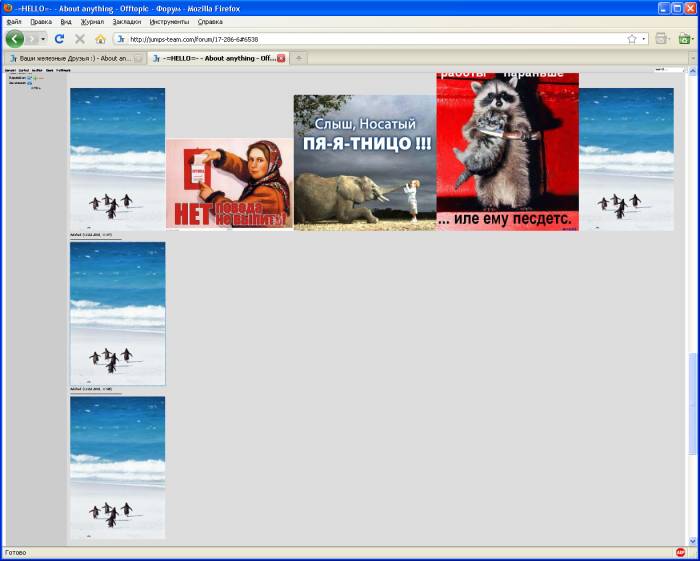Bookmark page with the star icon

tap(631, 39)
